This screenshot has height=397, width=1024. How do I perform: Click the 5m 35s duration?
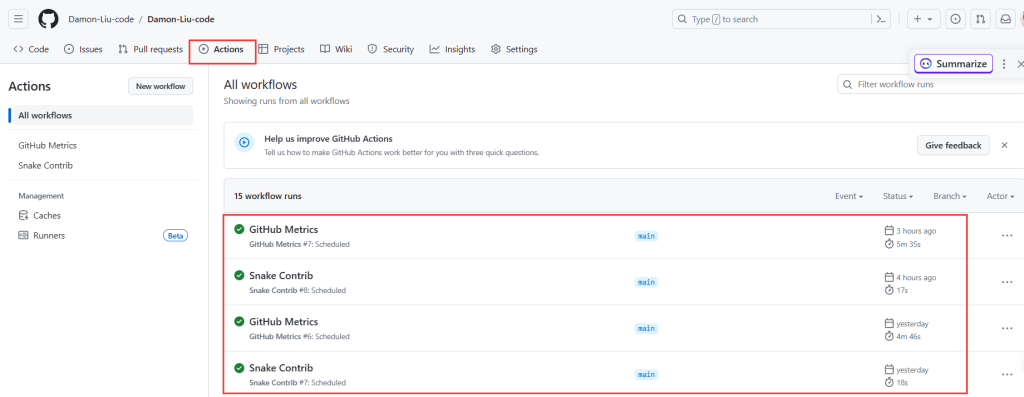[908, 244]
